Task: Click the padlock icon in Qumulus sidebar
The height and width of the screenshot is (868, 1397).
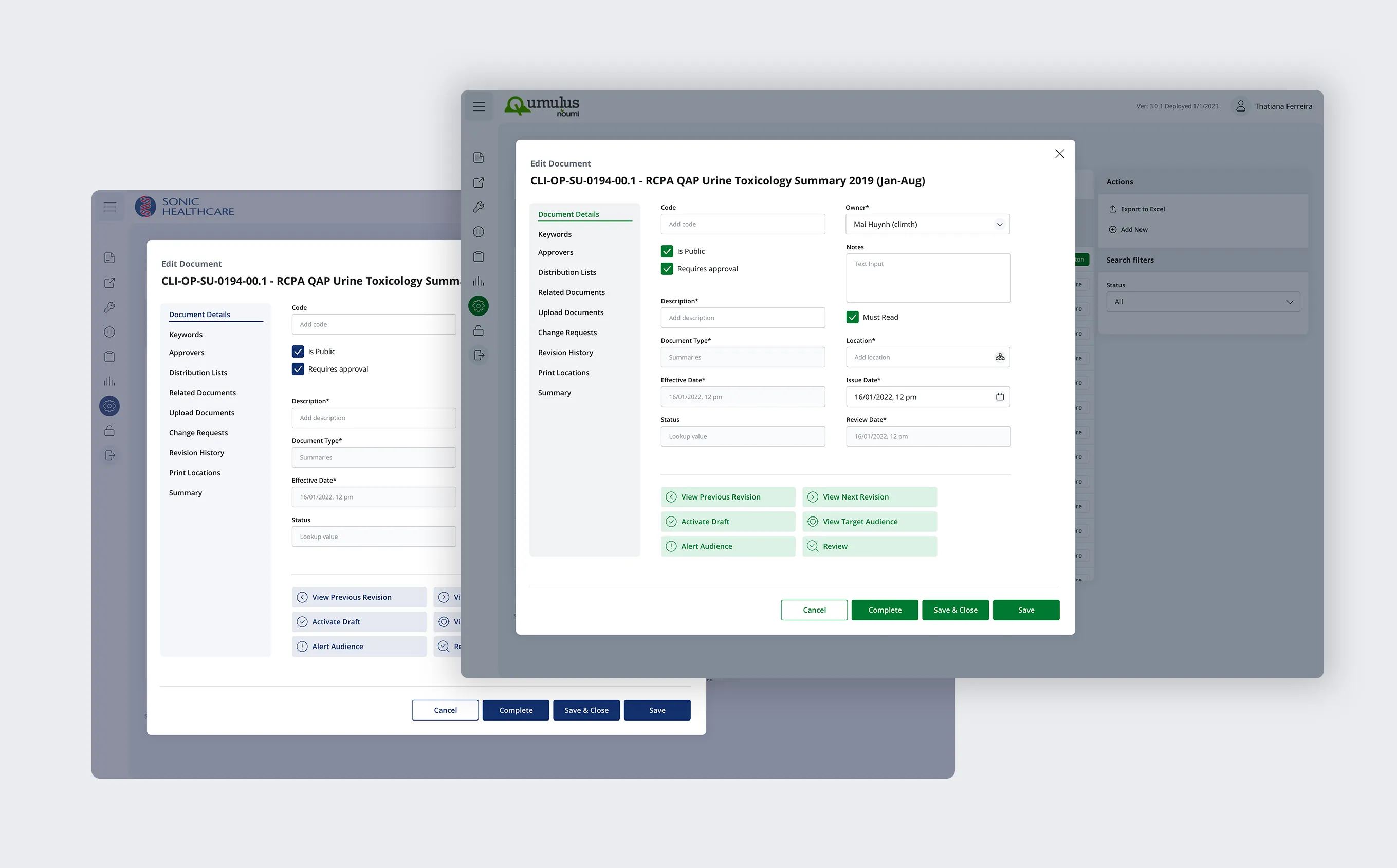Action: coord(479,330)
